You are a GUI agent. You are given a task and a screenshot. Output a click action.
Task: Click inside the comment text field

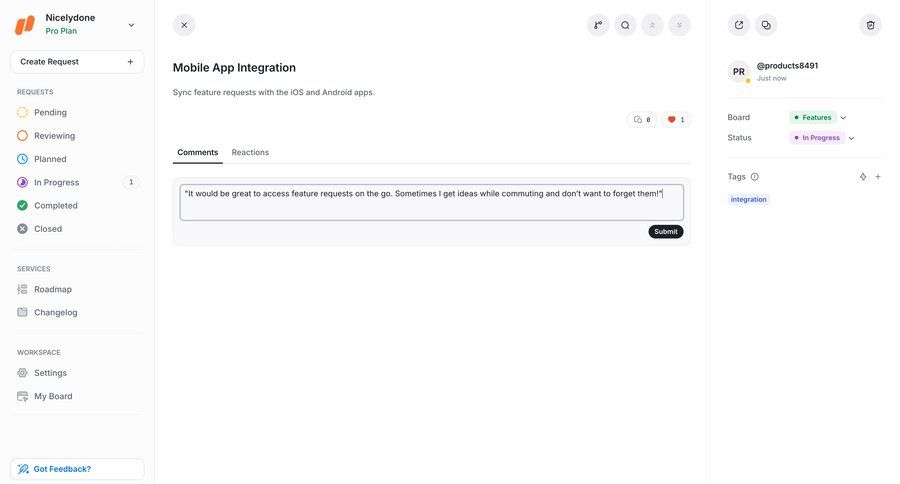click(x=431, y=203)
